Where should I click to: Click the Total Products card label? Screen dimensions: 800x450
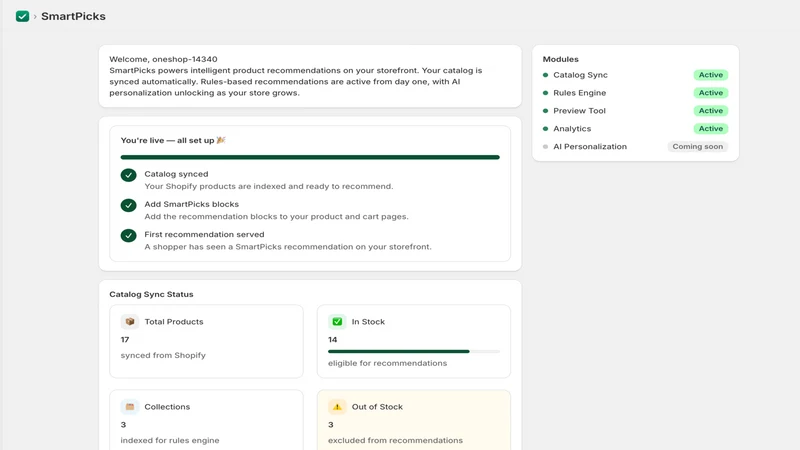(173, 322)
